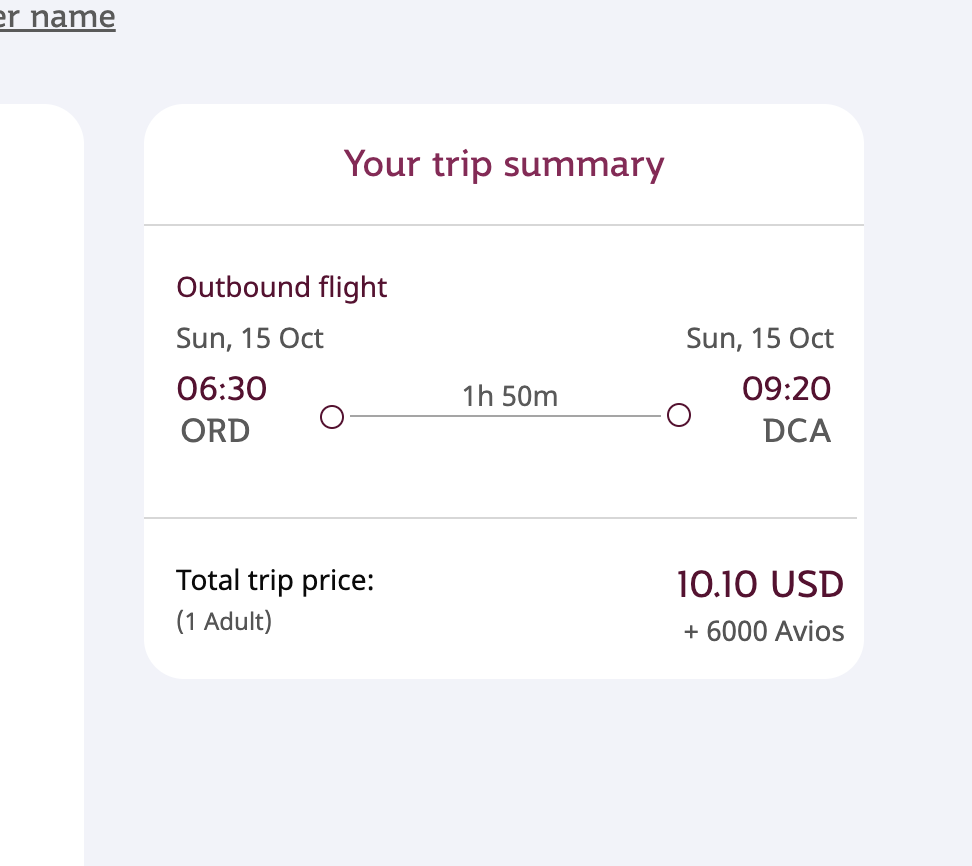Select the 09:20 arrival time

[787, 388]
